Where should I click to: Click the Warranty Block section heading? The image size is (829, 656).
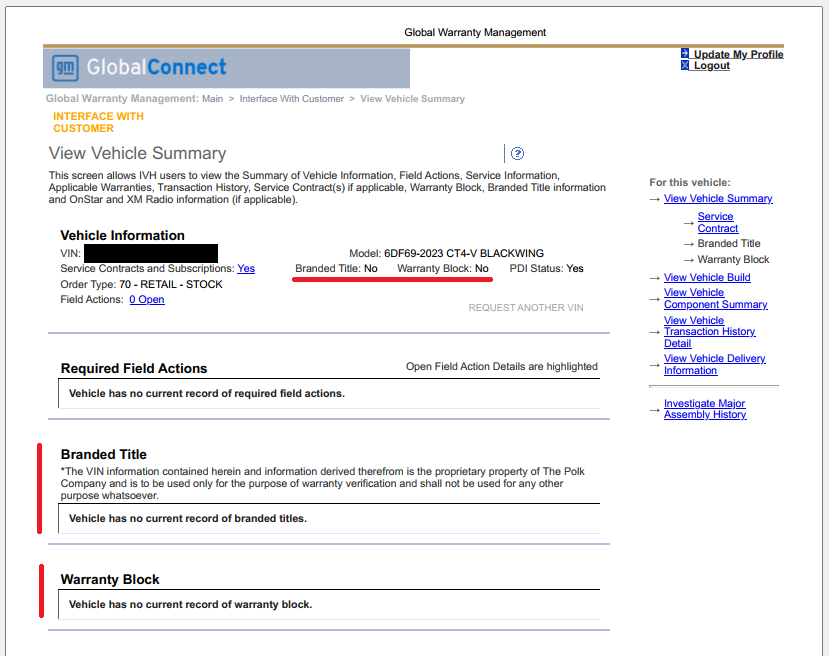tap(110, 579)
